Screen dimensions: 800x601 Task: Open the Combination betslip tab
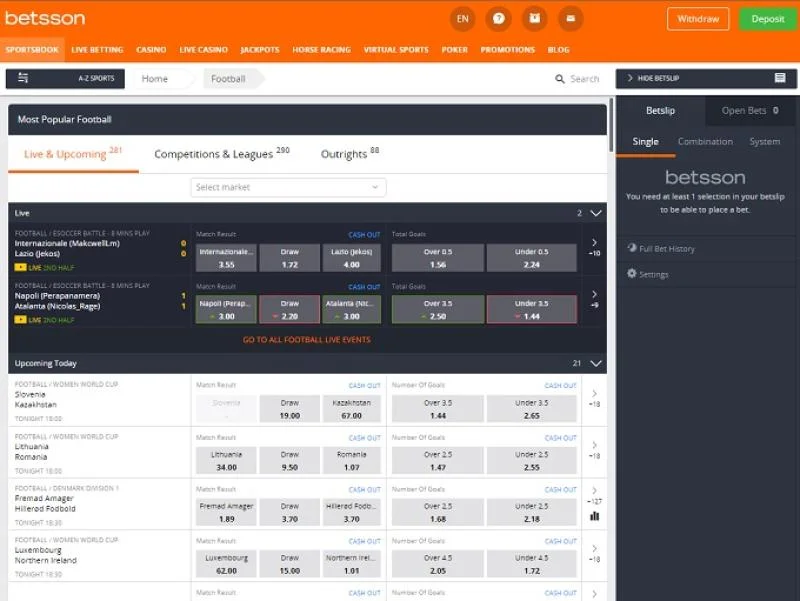click(x=705, y=142)
